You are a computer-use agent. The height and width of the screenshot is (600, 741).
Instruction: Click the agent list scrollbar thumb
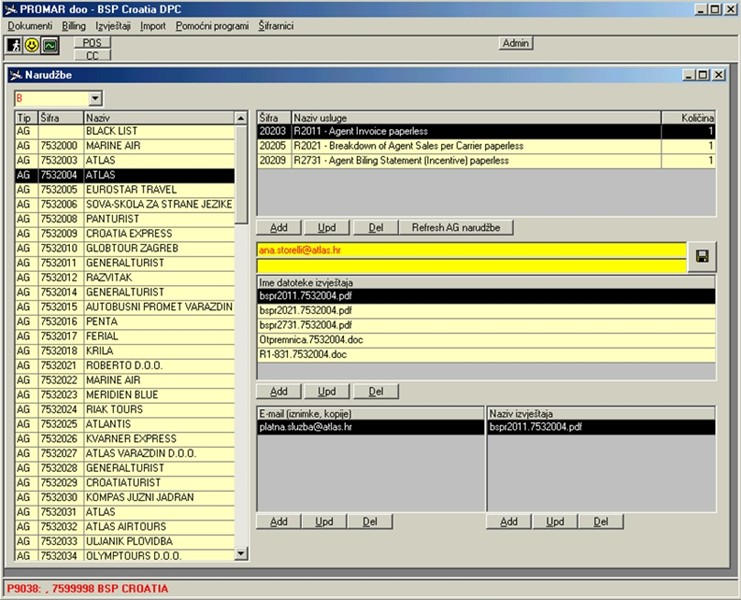pos(241,174)
